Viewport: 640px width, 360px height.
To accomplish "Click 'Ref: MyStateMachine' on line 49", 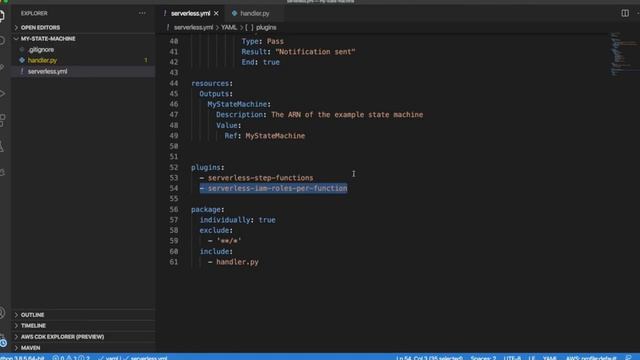I will (x=264, y=136).
